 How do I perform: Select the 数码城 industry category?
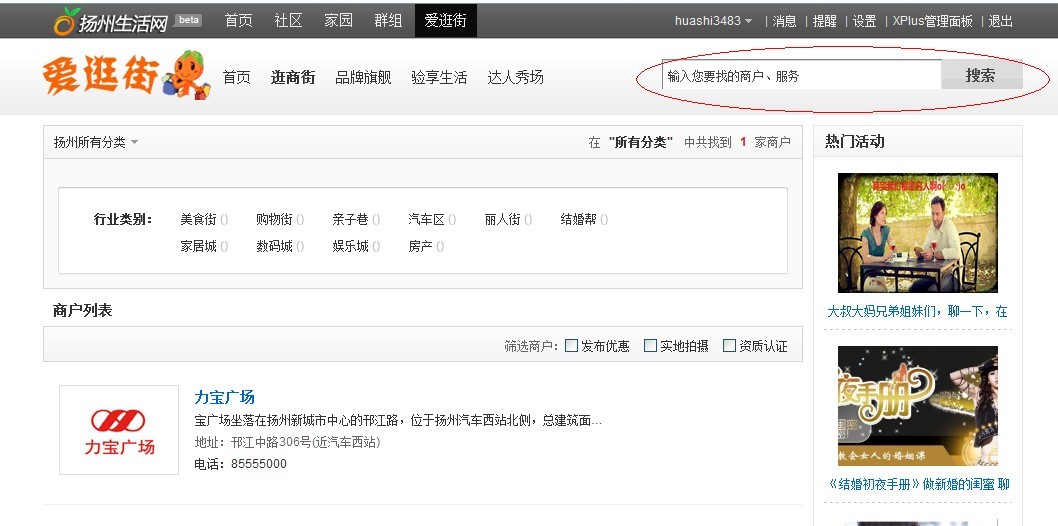[x=275, y=246]
